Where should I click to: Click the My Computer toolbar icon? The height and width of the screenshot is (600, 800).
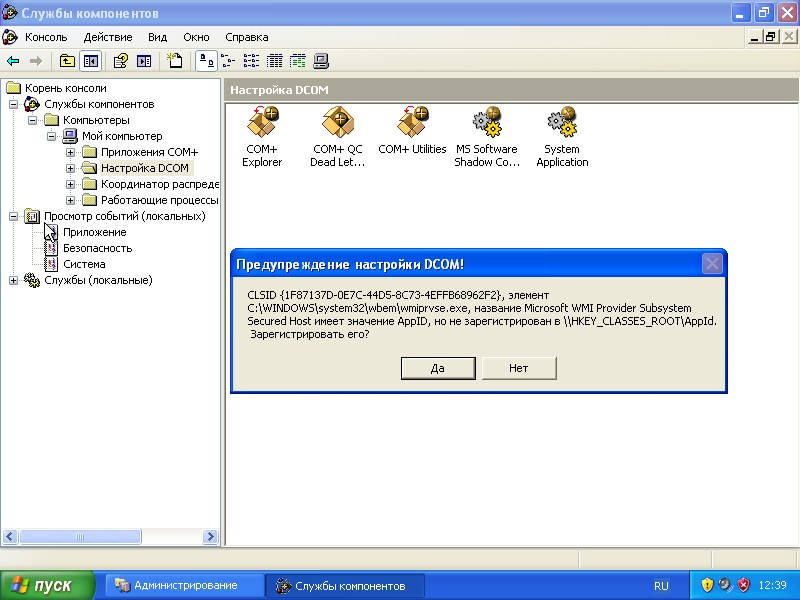tap(321, 61)
